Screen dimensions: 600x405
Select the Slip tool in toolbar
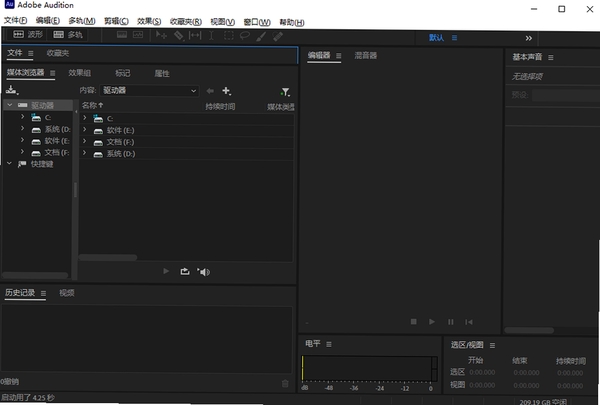tap(195, 36)
